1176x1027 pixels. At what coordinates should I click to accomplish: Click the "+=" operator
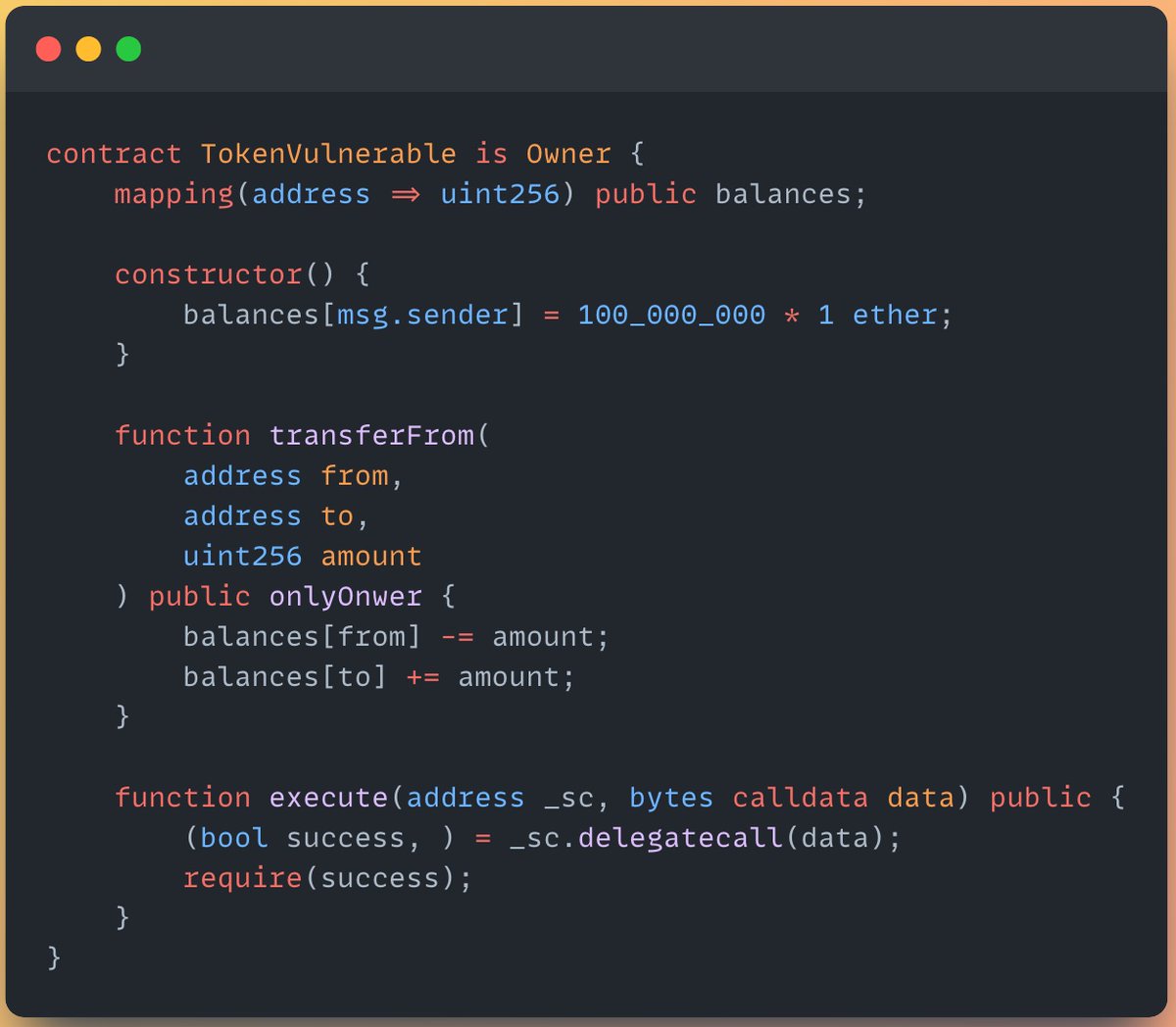point(423,677)
